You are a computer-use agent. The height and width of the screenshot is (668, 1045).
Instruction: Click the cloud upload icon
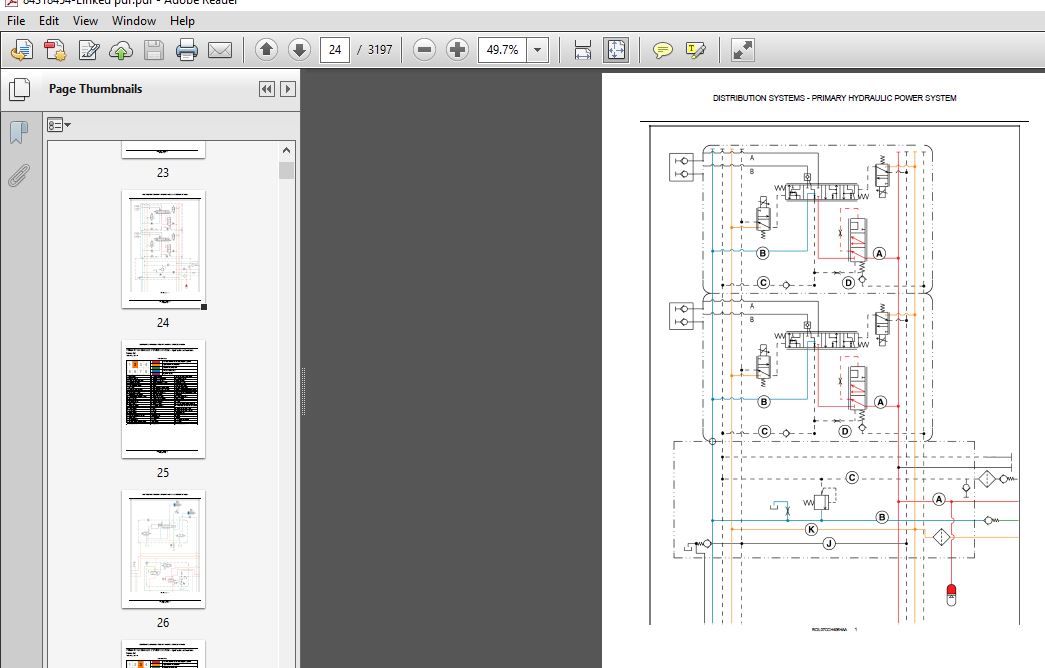[x=121, y=50]
